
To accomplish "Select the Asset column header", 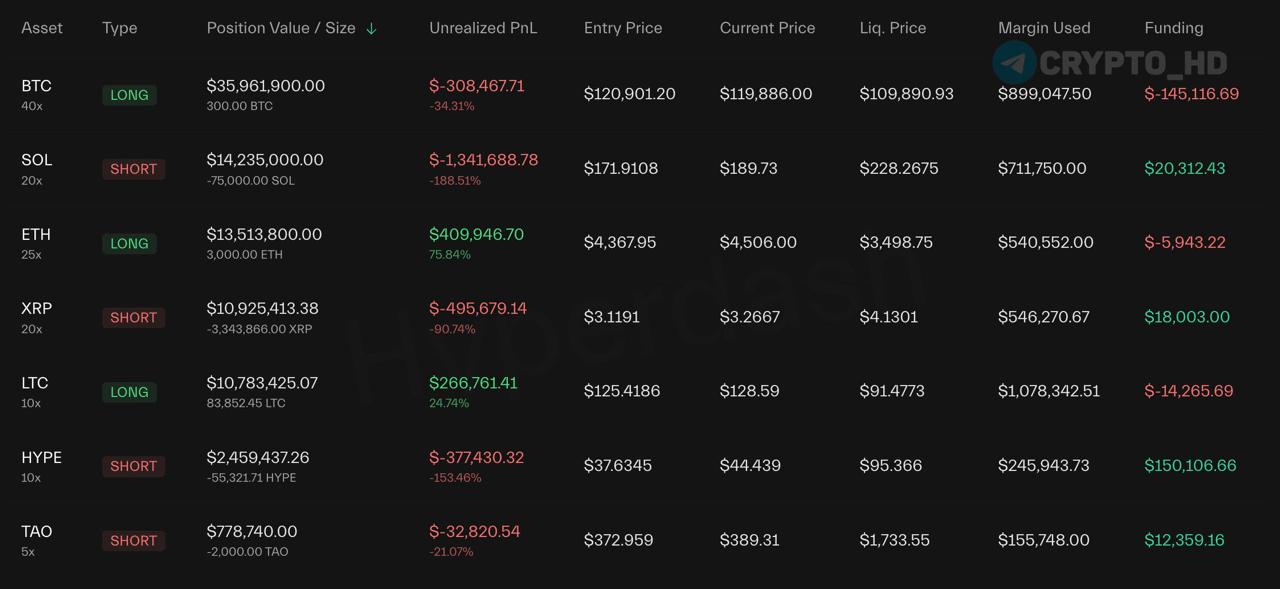I will [x=42, y=28].
